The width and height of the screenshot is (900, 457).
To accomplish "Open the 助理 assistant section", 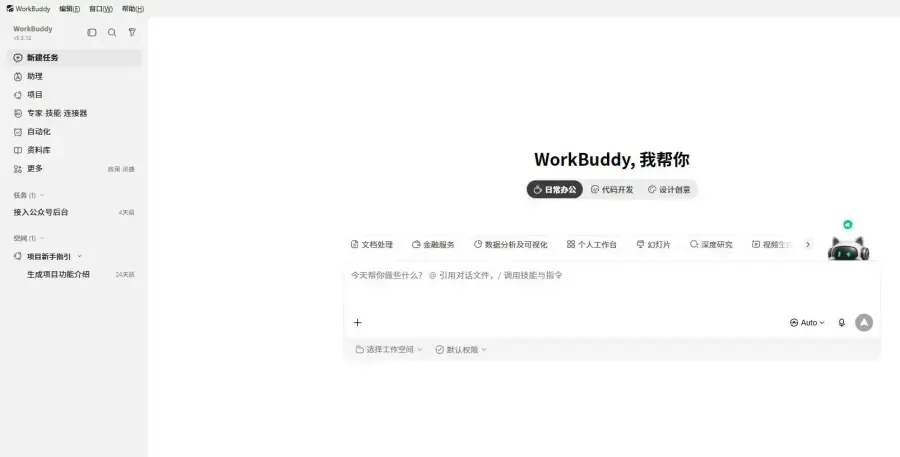I will (x=74, y=76).
